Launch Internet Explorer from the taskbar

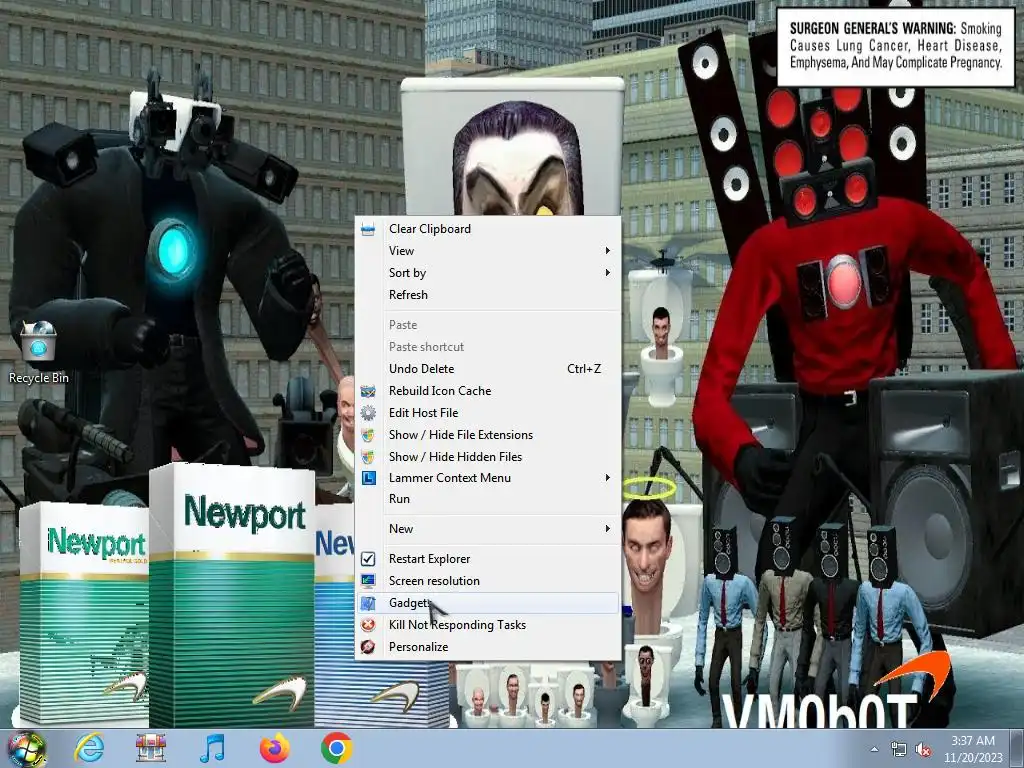tap(89, 748)
